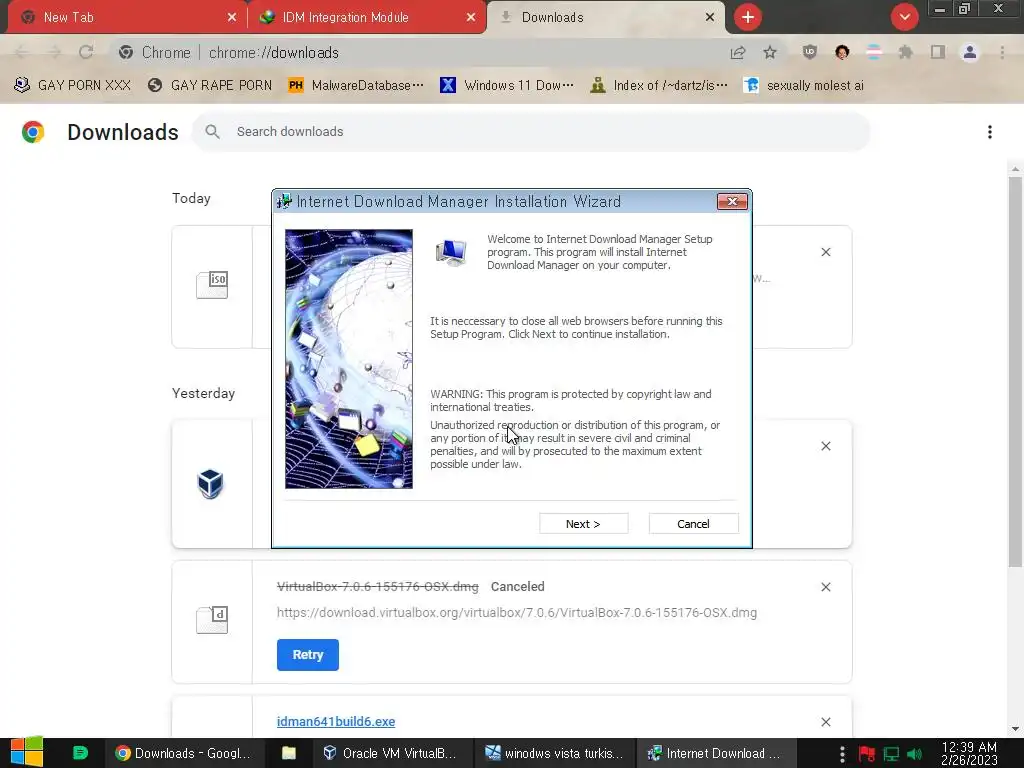Open the uBlock Origin shield extension
This screenshot has height=768, width=1024.
810,52
